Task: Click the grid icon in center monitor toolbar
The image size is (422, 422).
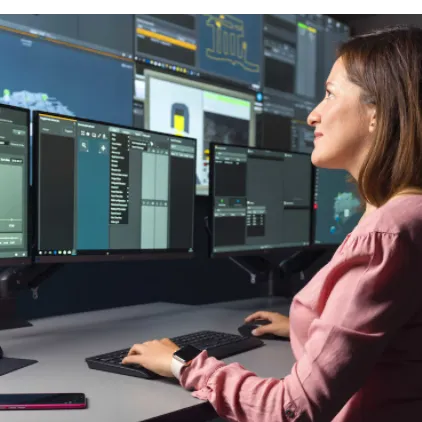Action: coord(83,133)
